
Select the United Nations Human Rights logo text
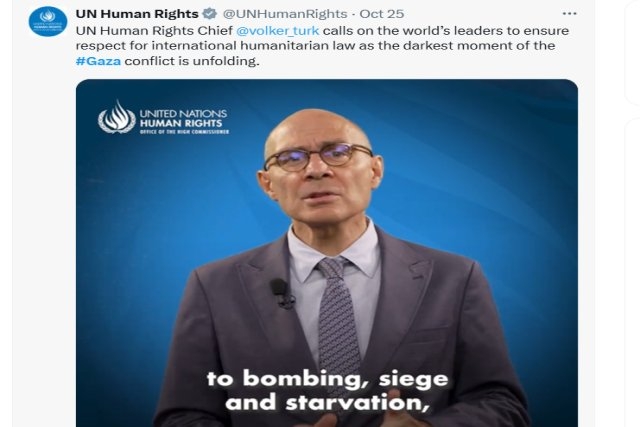pos(183,118)
